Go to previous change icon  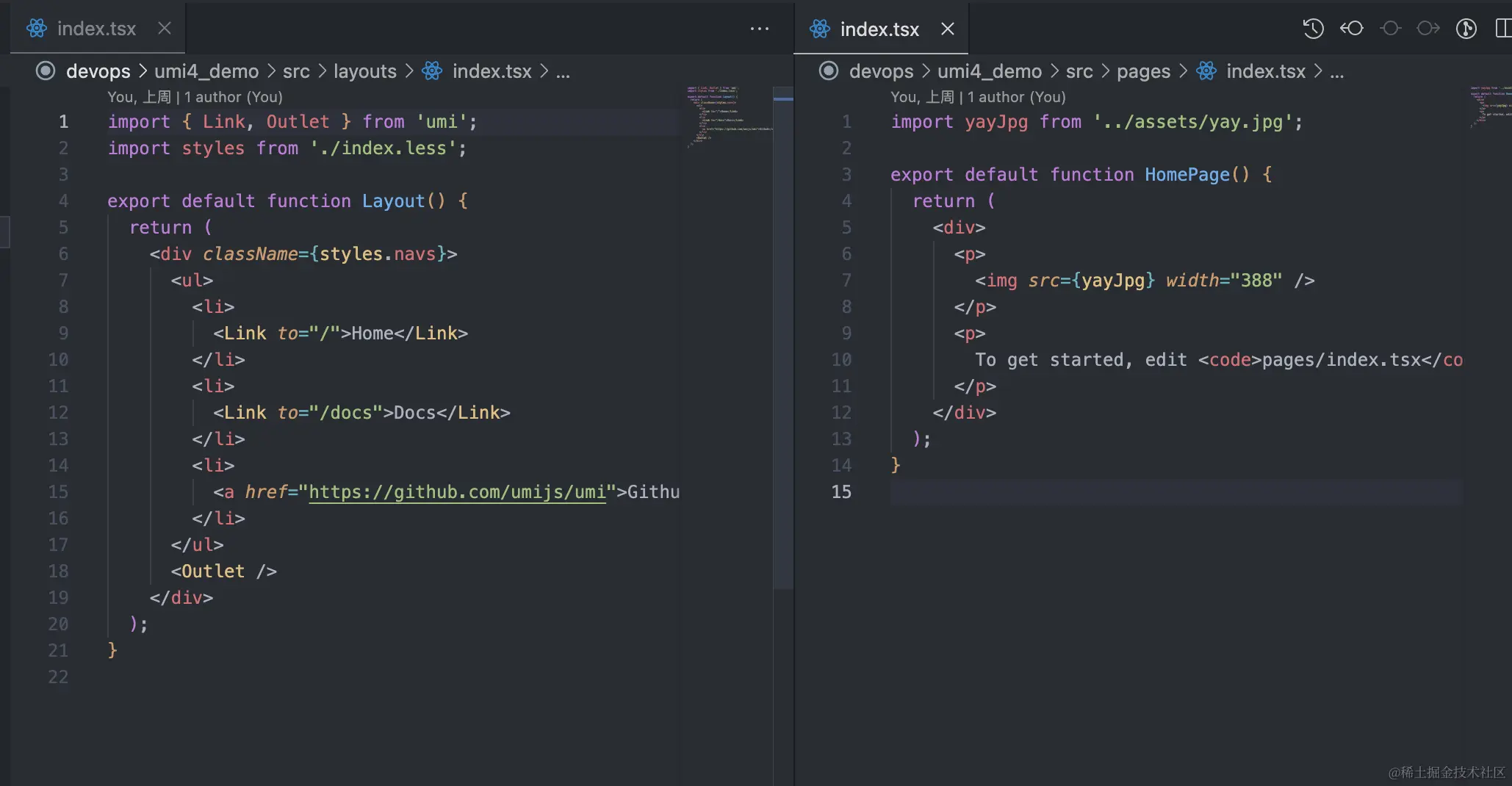click(x=1352, y=29)
